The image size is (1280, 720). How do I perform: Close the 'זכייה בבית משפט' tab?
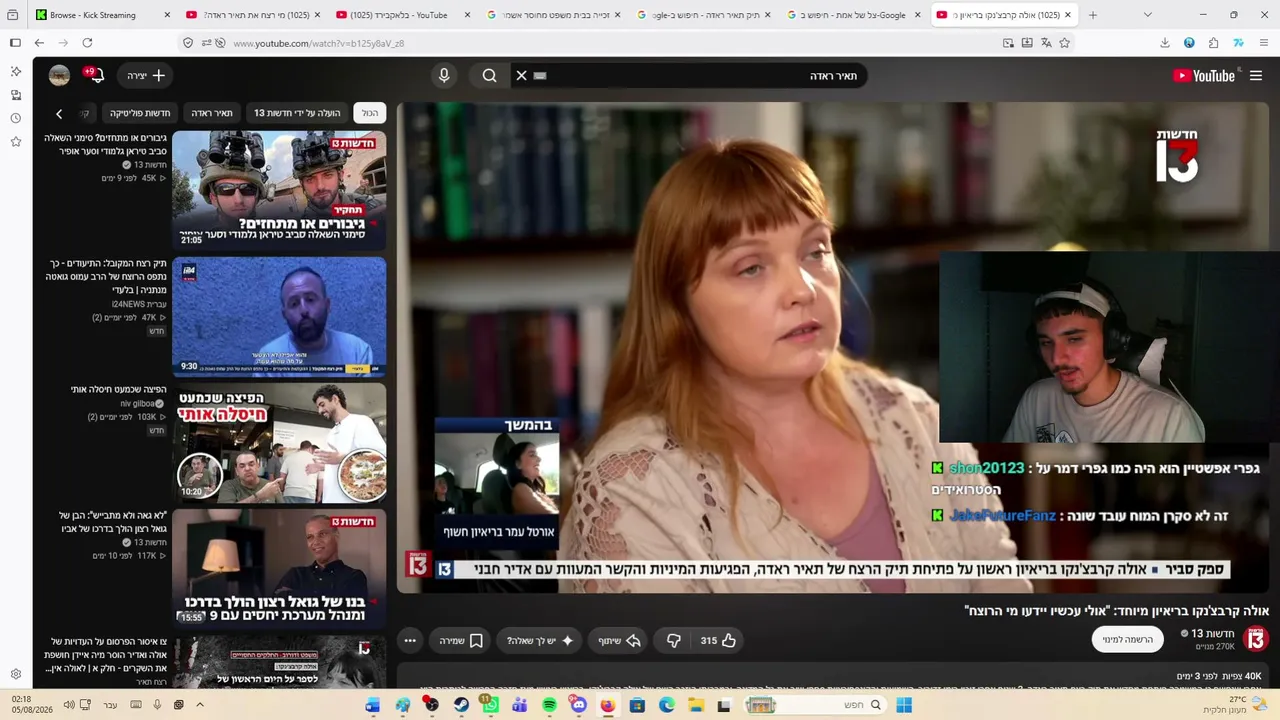tap(617, 15)
